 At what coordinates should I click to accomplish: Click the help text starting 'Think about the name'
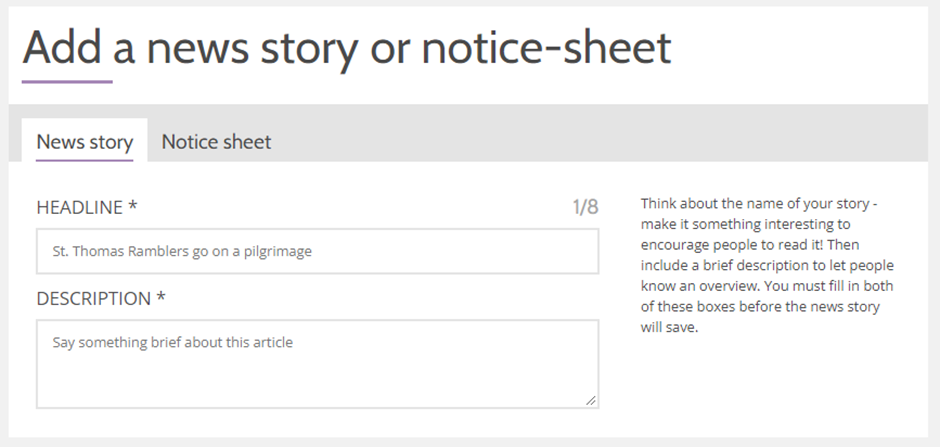tap(767, 265)
